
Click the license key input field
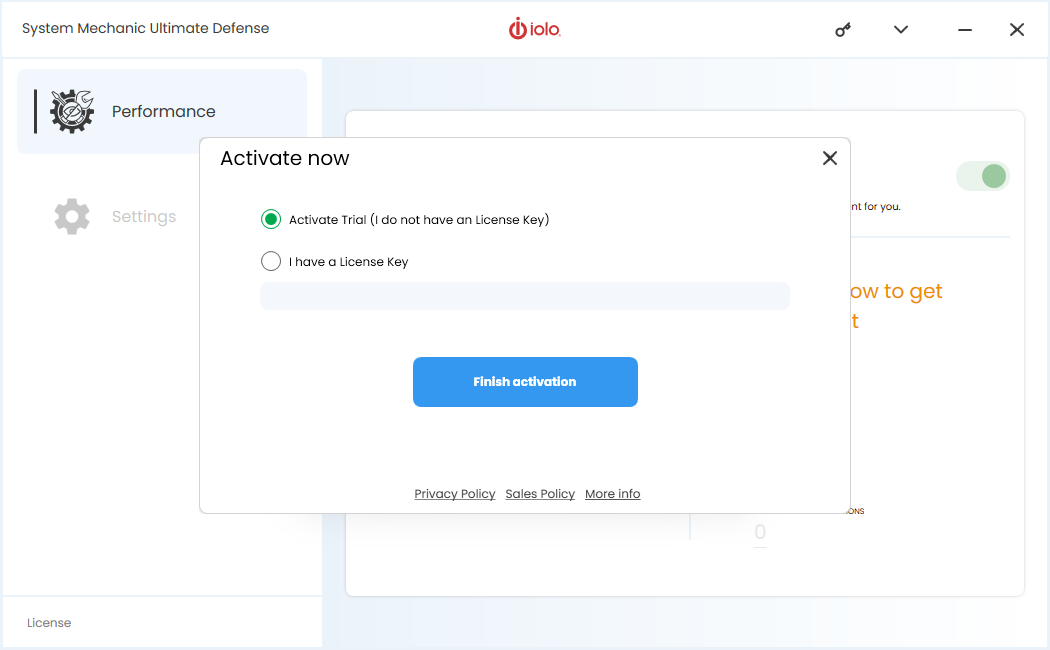tap(525, 296)
